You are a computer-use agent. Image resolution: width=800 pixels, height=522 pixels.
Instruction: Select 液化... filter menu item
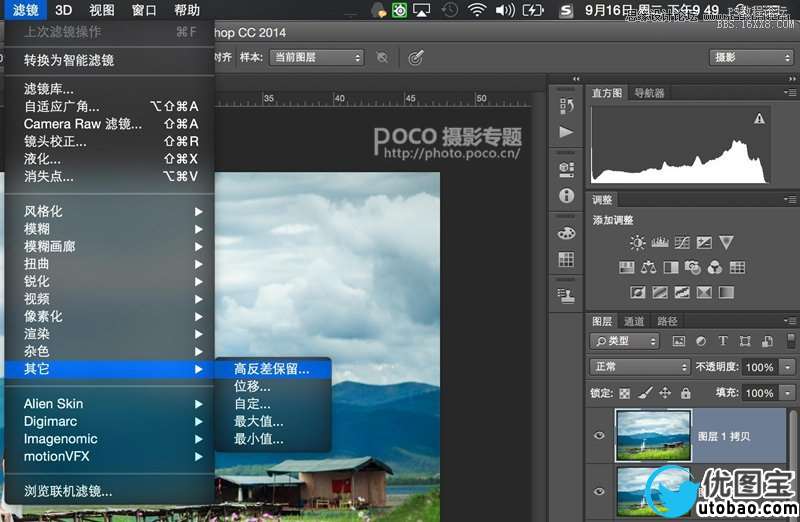[111, 159]
